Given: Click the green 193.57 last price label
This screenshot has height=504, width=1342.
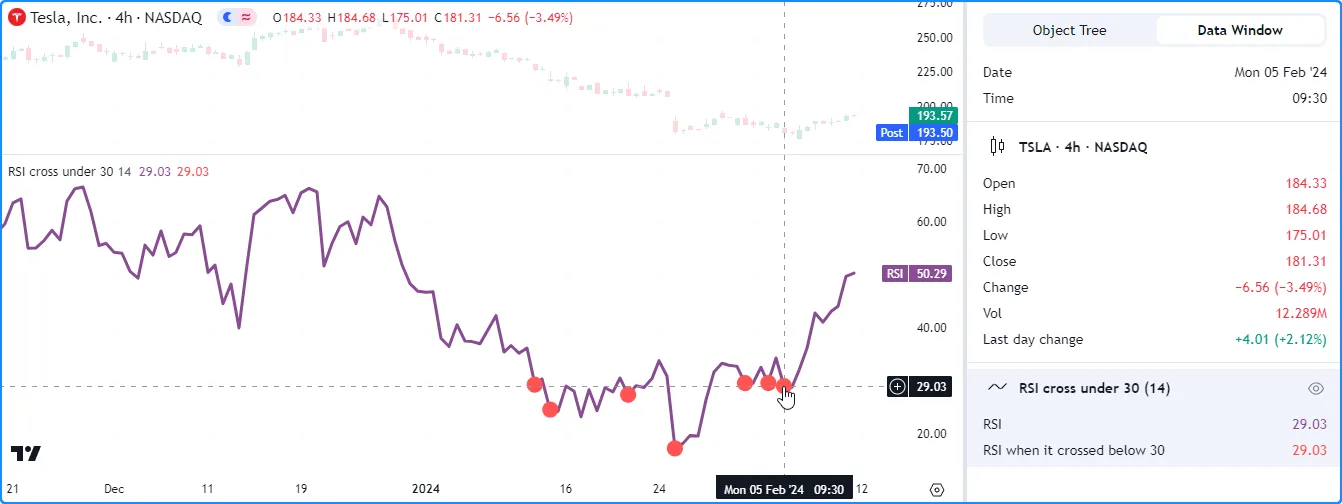Looking at the screenshot, I should [932, 115].
